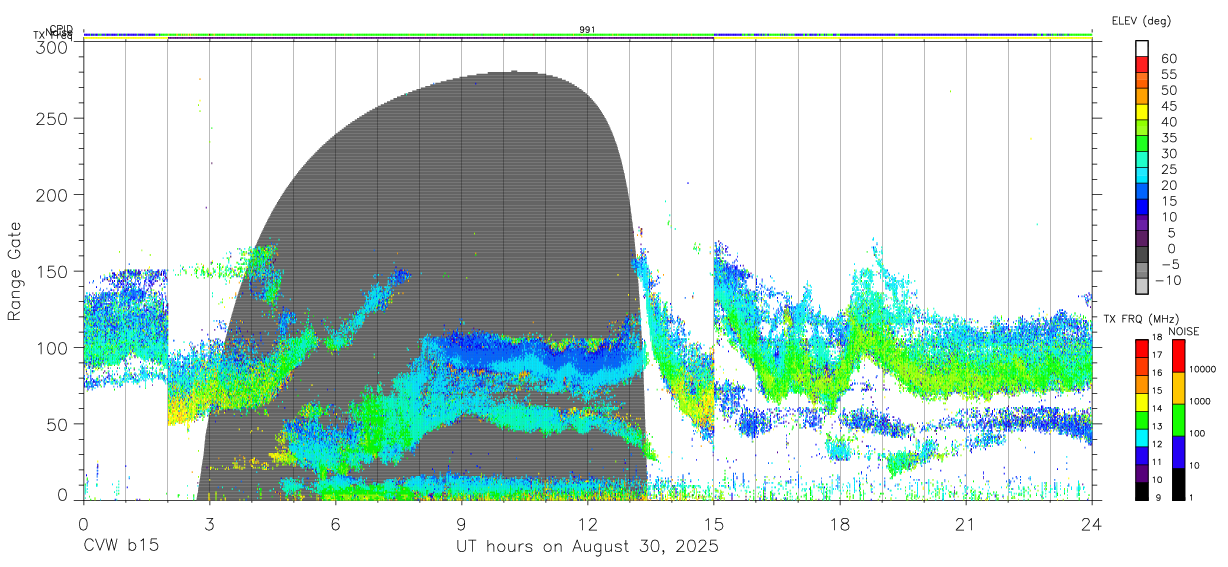
Task: Click the 11 label on TX FRQ colorbar
Action: point(1158,462)
